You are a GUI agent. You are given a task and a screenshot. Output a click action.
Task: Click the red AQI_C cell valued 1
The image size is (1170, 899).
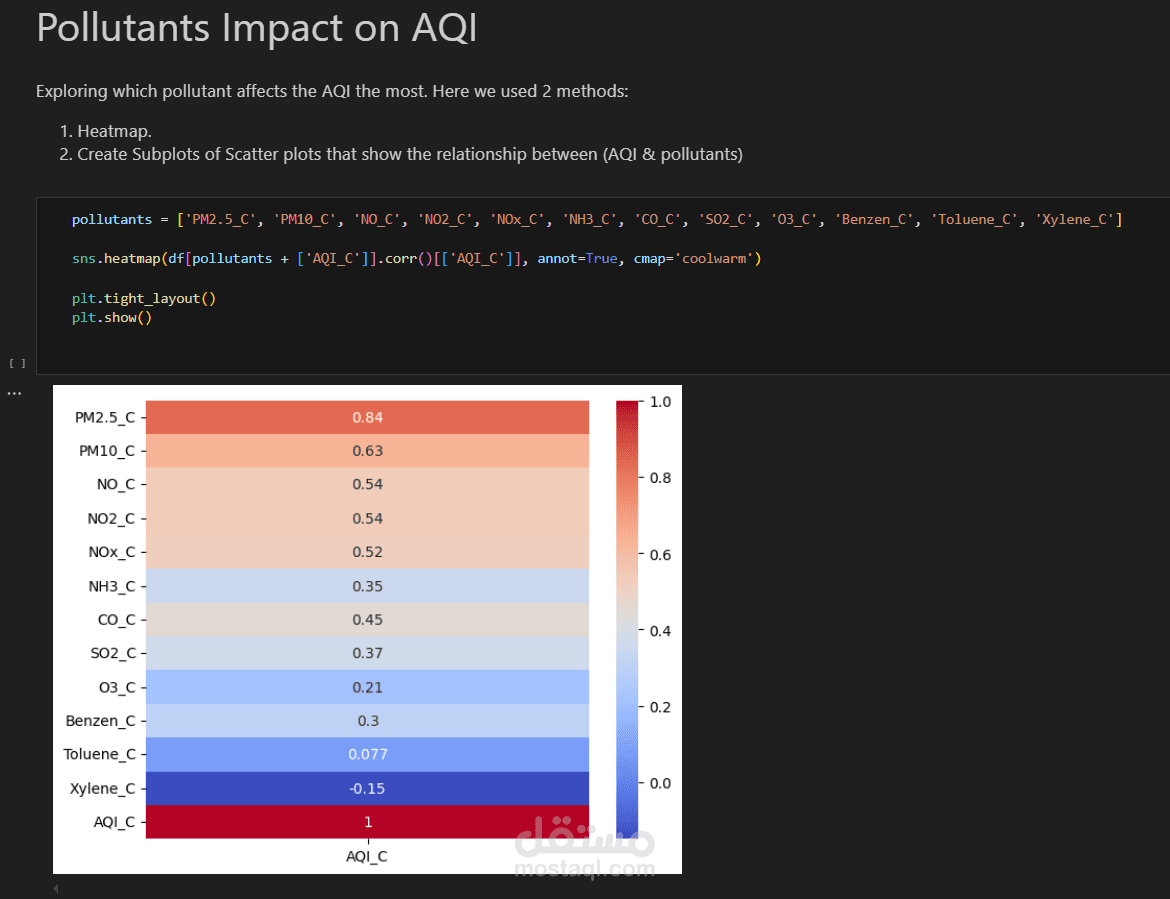coord(367,822)
